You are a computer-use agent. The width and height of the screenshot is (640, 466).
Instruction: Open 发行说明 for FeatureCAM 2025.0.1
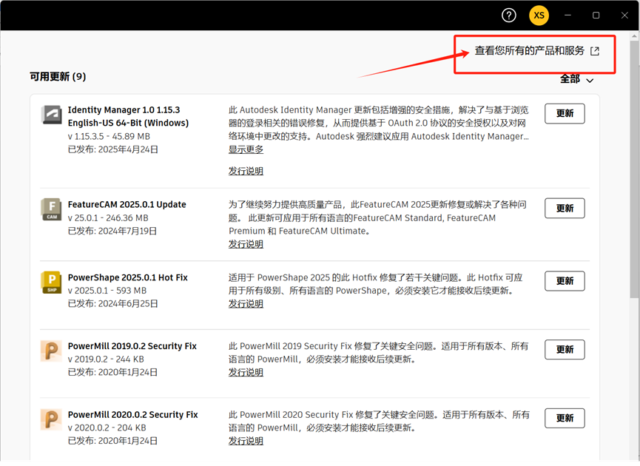coord(246,244)
